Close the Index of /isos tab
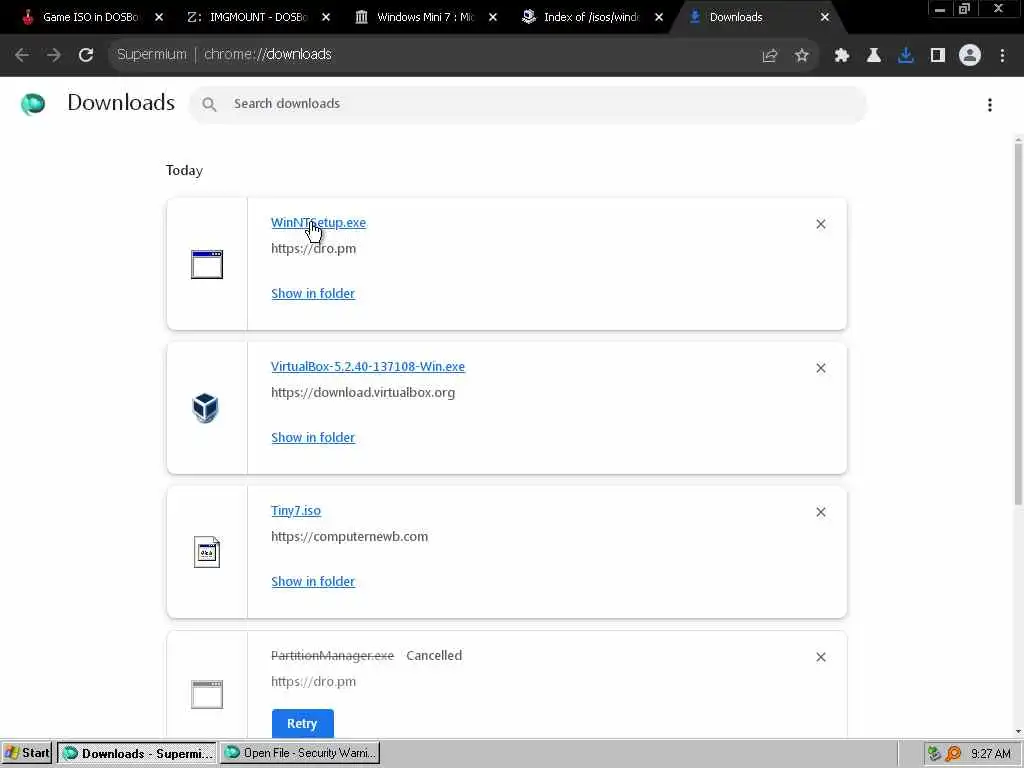Screen dimensions: 1024x768 [659, 18]
